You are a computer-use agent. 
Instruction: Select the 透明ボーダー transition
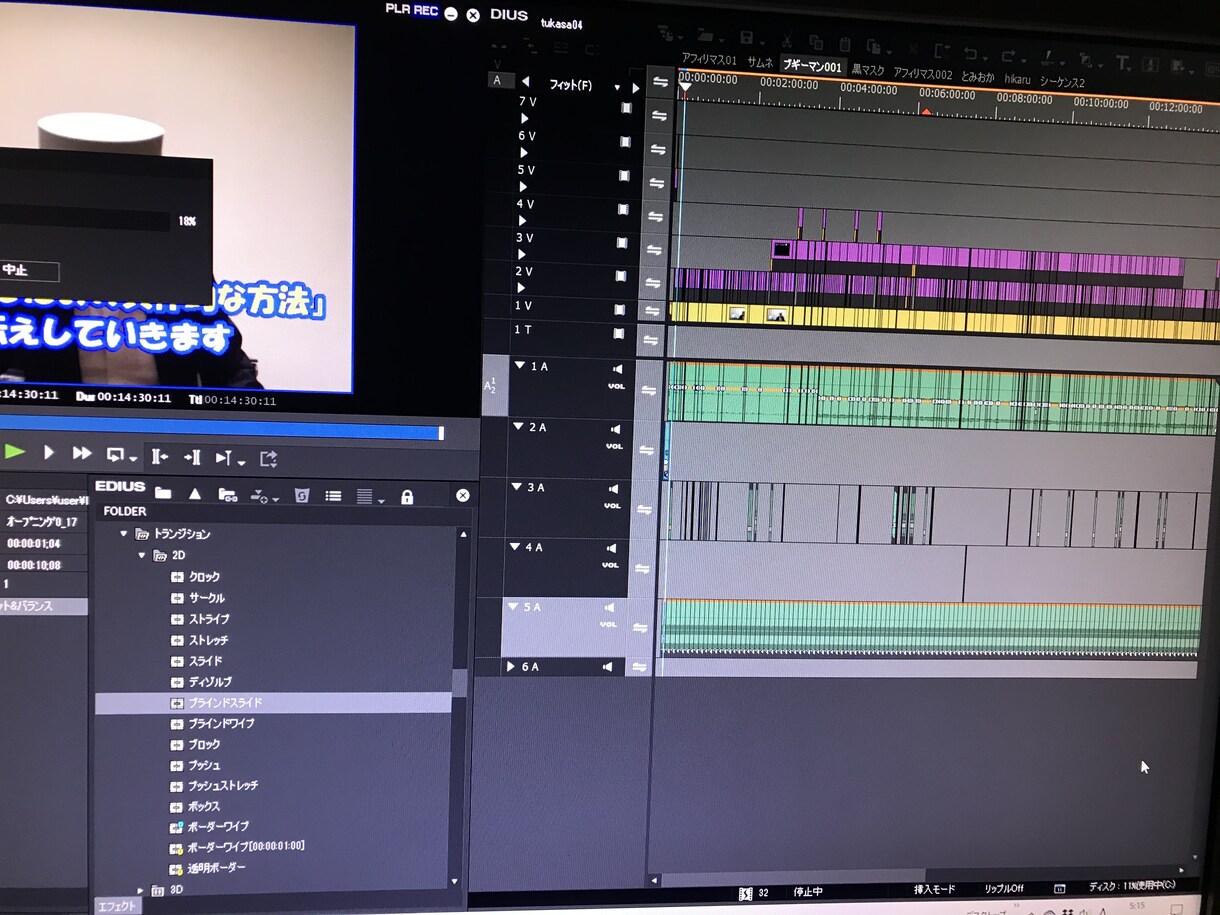(x=216, y=868)
